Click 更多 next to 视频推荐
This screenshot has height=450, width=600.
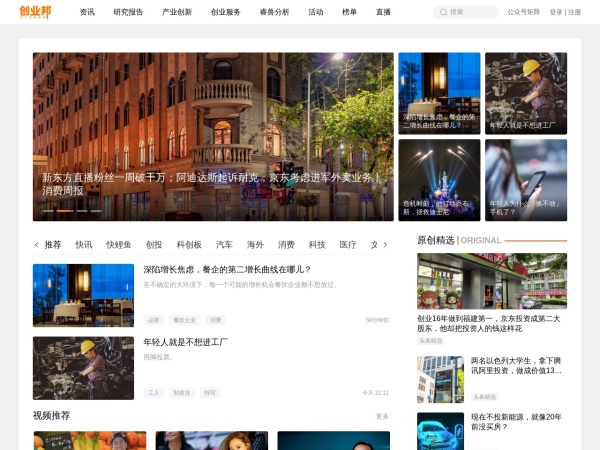pyautogui.click(x=382, y=416)
